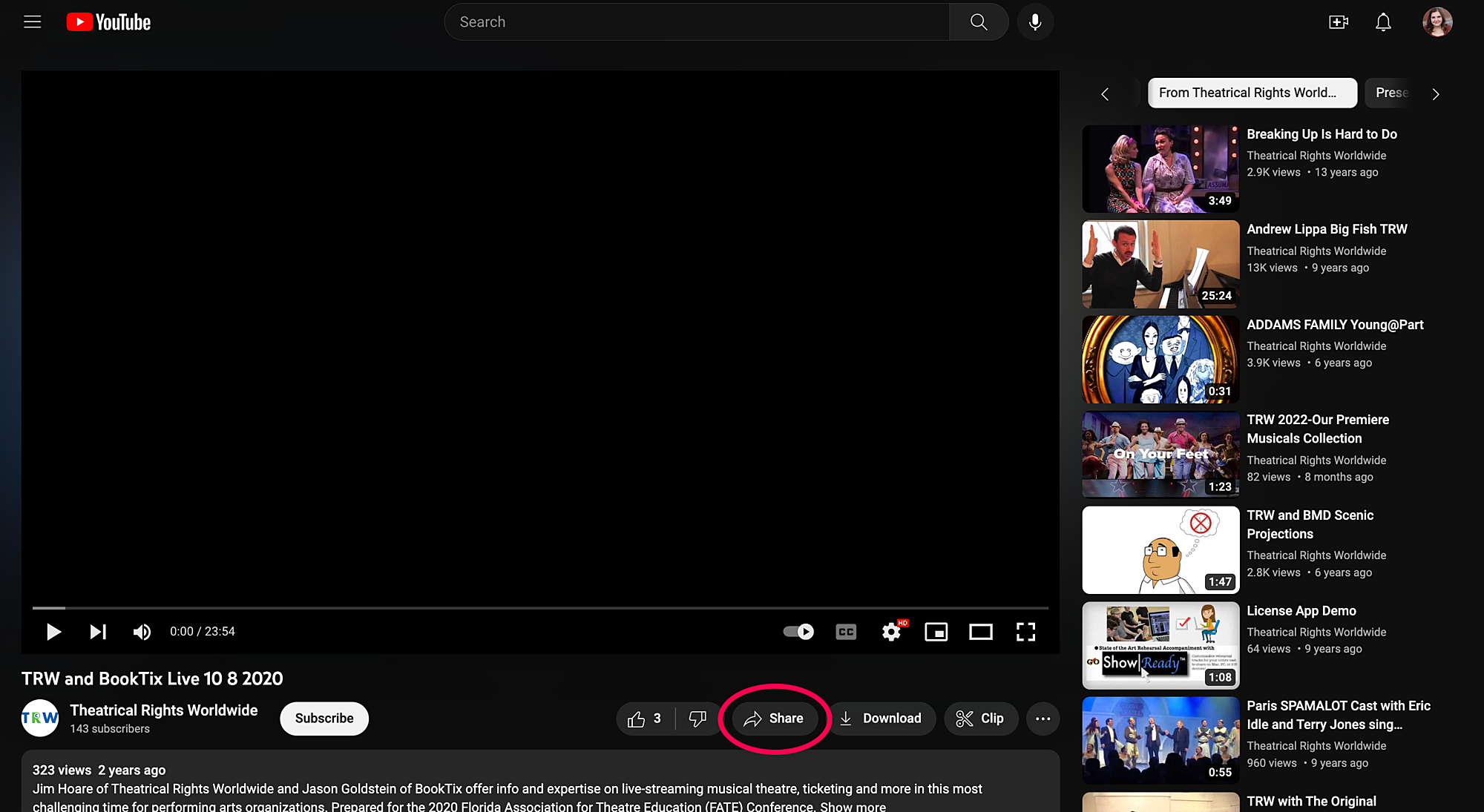1484x812 pixels.
Task: Open player settings gear
Action: coord(891,632)
